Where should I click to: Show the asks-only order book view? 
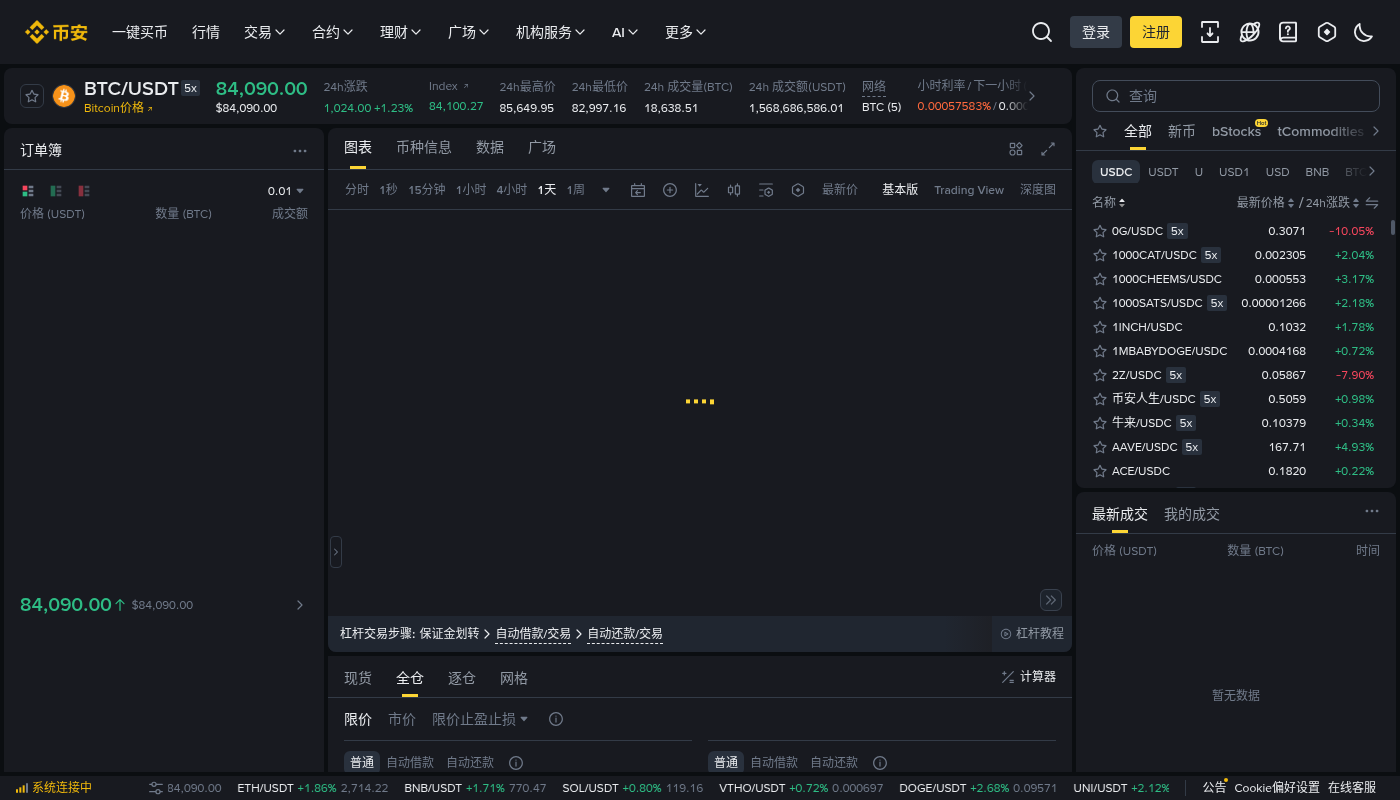click(84, 191)
